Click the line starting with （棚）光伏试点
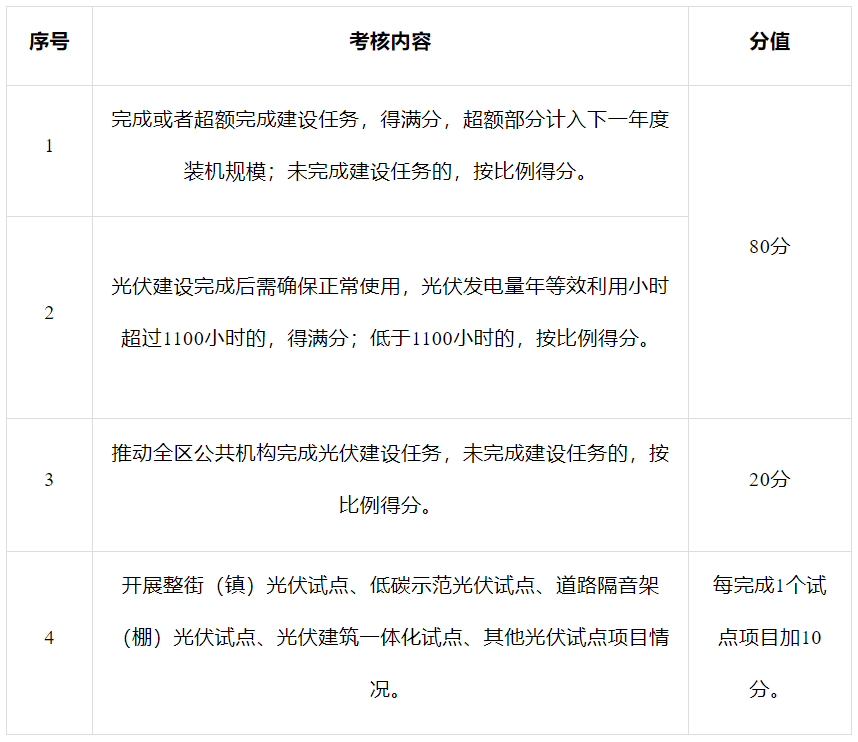 point(390,638)
